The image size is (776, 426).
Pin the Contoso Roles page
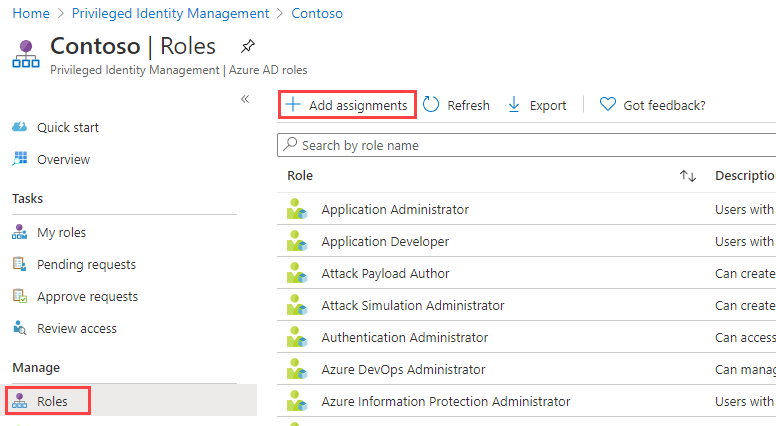point(247,47)
